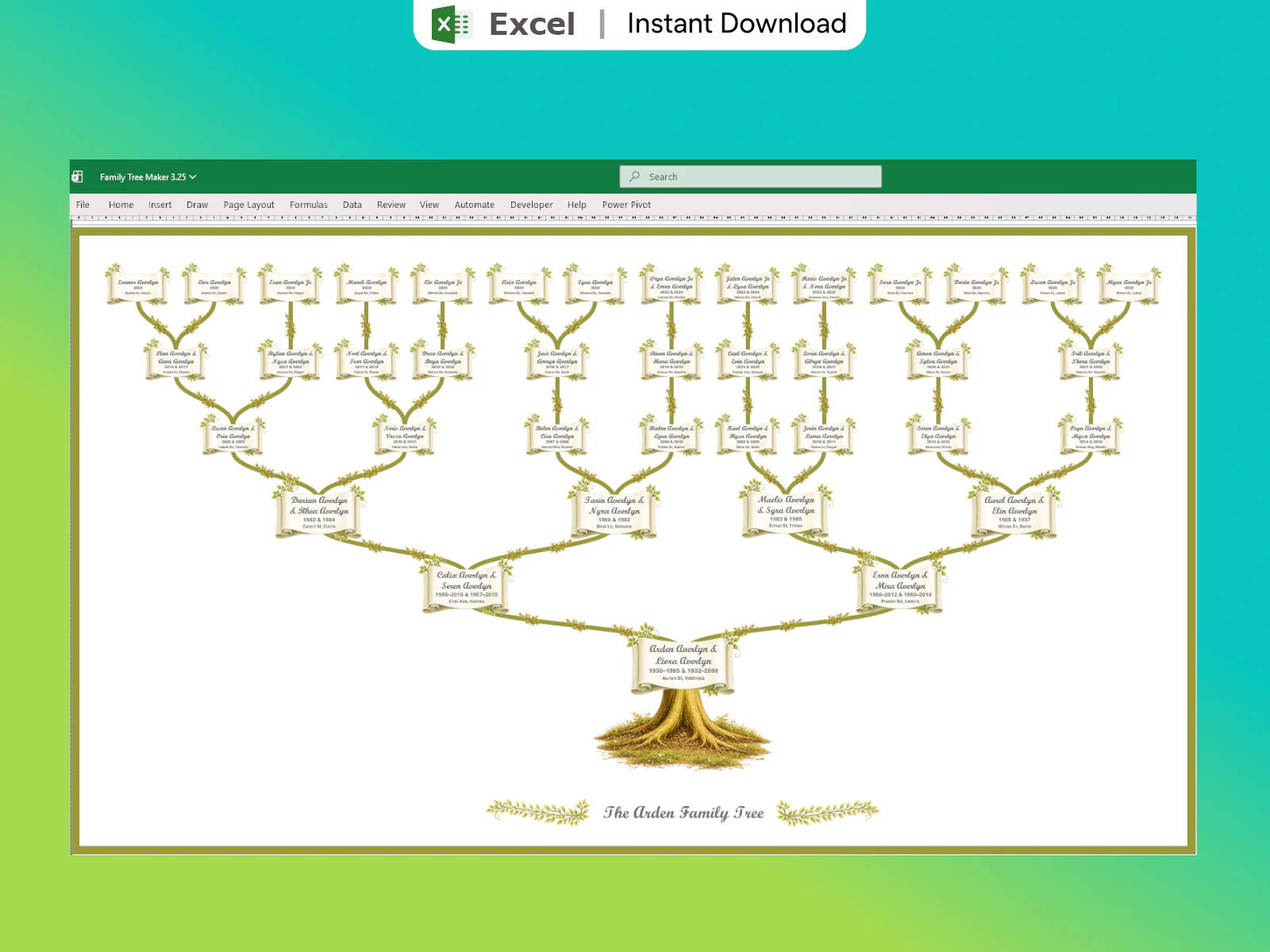This screenshot has width=1270, height=952.
Task: Open the Family Tree Maker 3.25 filename dropdown
Action: (193, 177)
